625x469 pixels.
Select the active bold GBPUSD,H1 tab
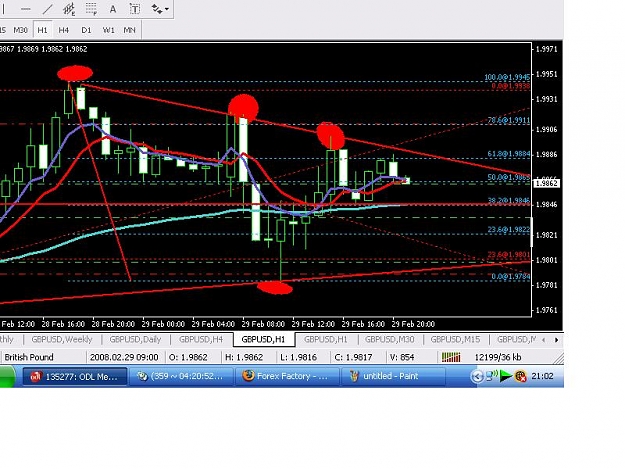(263, 339)
